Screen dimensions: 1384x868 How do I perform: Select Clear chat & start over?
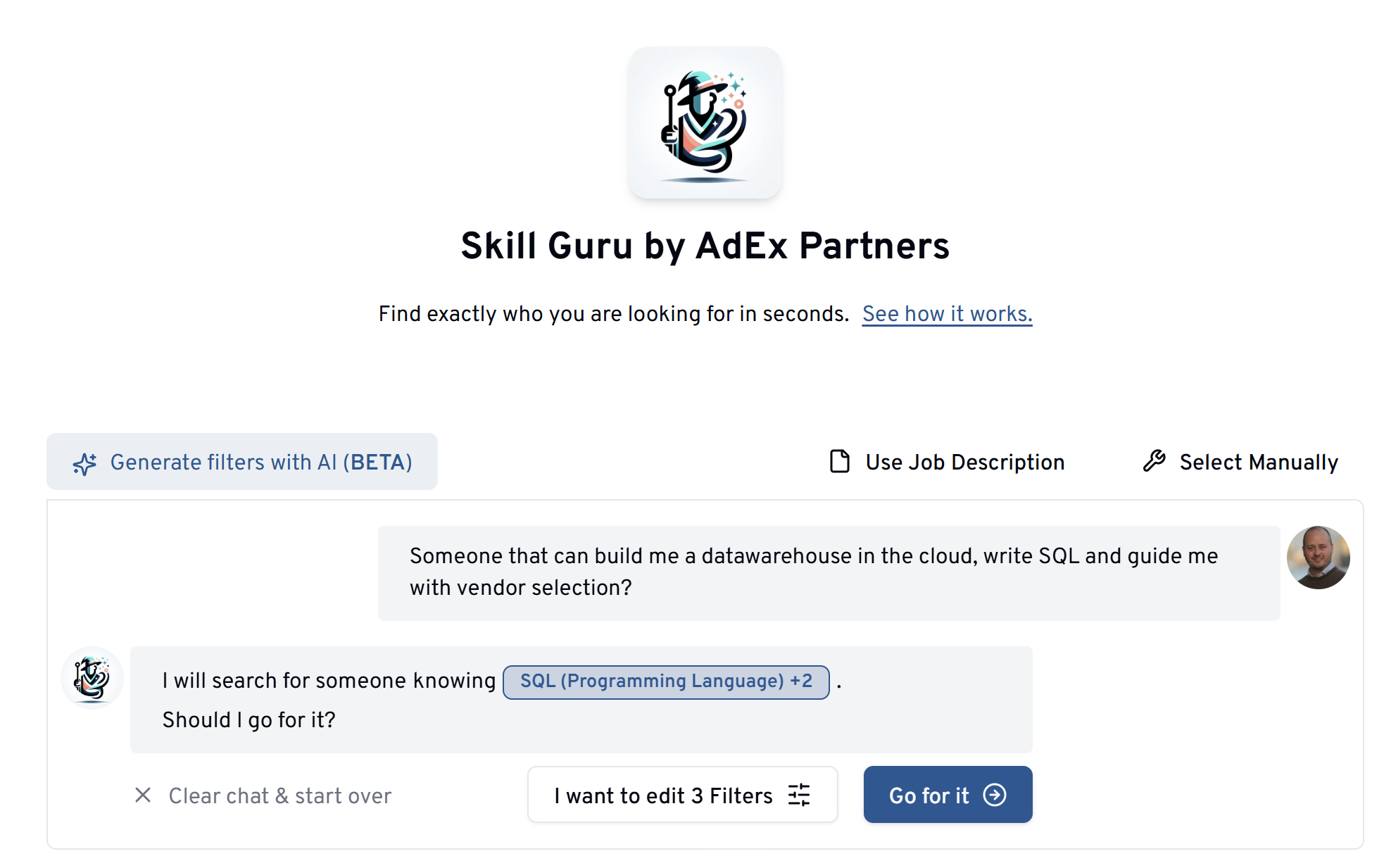(x=279, y=795)
